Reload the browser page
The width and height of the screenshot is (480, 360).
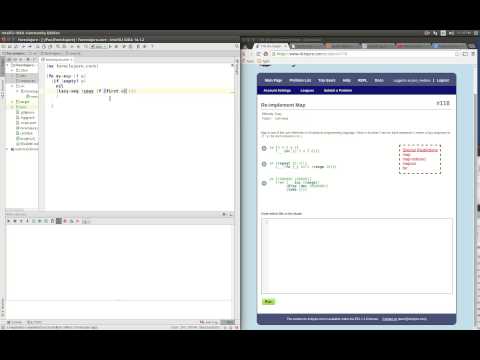click(x=259, y=54)
